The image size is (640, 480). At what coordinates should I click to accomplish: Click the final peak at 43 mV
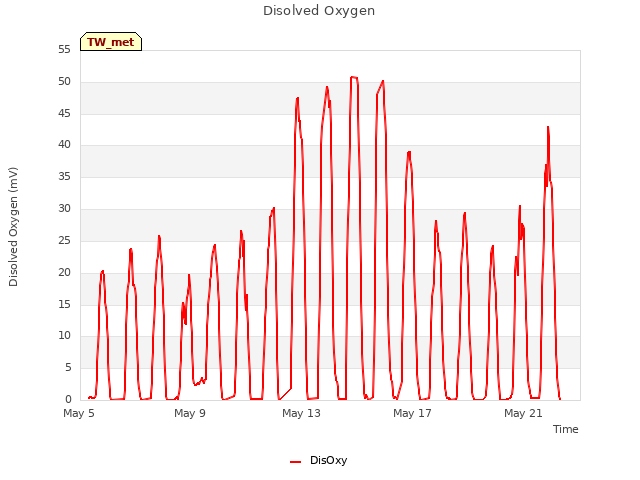point(548,127)
